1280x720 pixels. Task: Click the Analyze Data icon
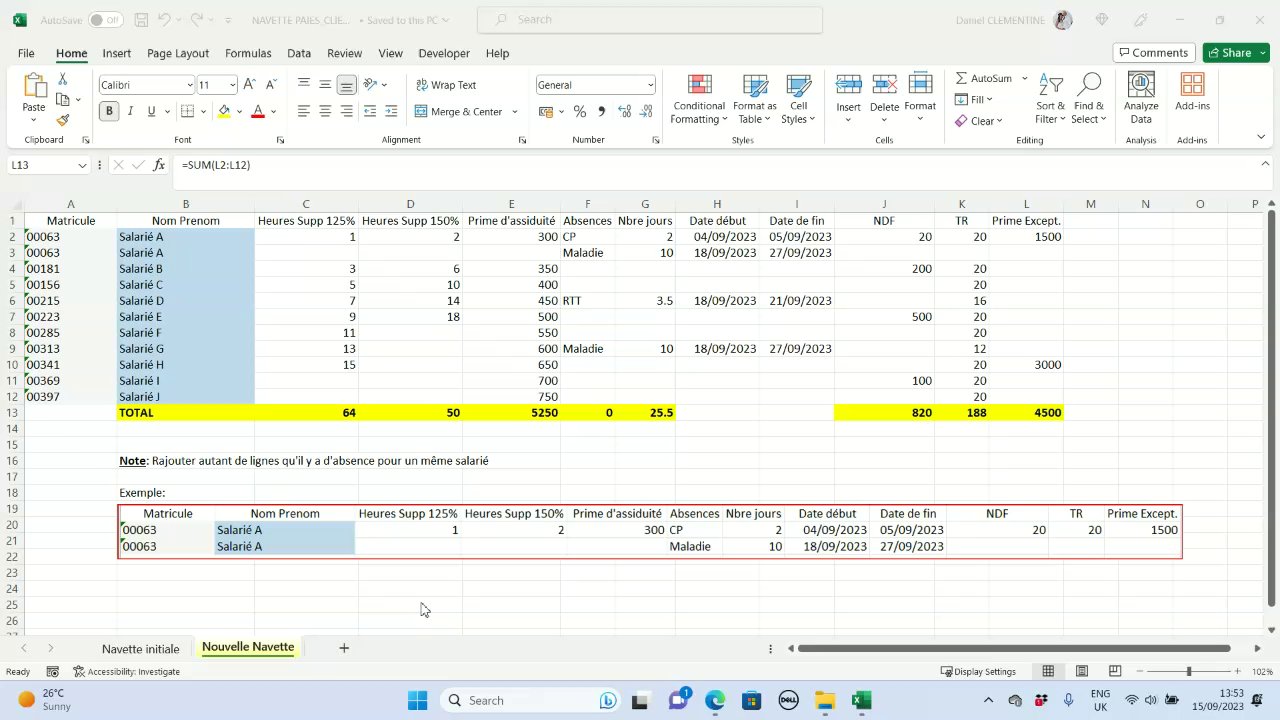[x=1140, y=100]
